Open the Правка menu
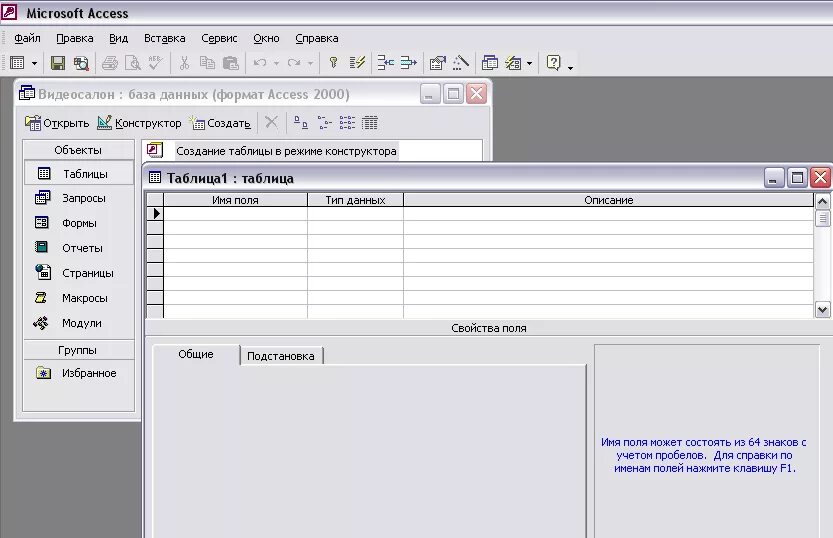Screen dimensions: 833x538 [75, 38]
